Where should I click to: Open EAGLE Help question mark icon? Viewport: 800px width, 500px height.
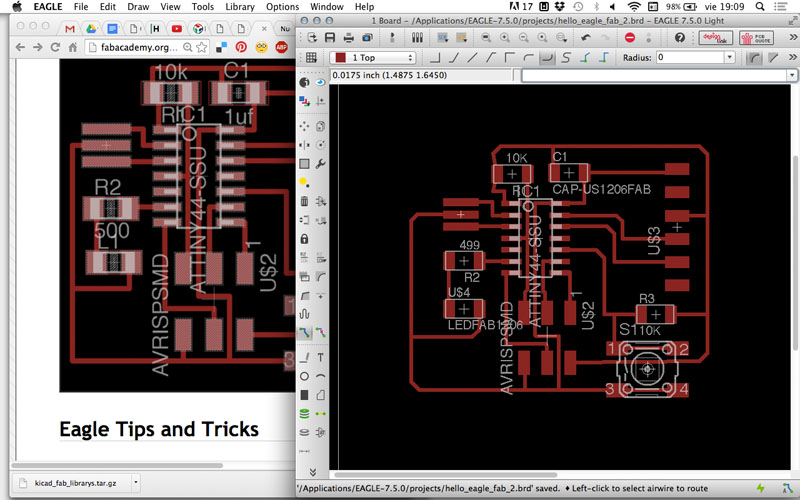point(679,38)
